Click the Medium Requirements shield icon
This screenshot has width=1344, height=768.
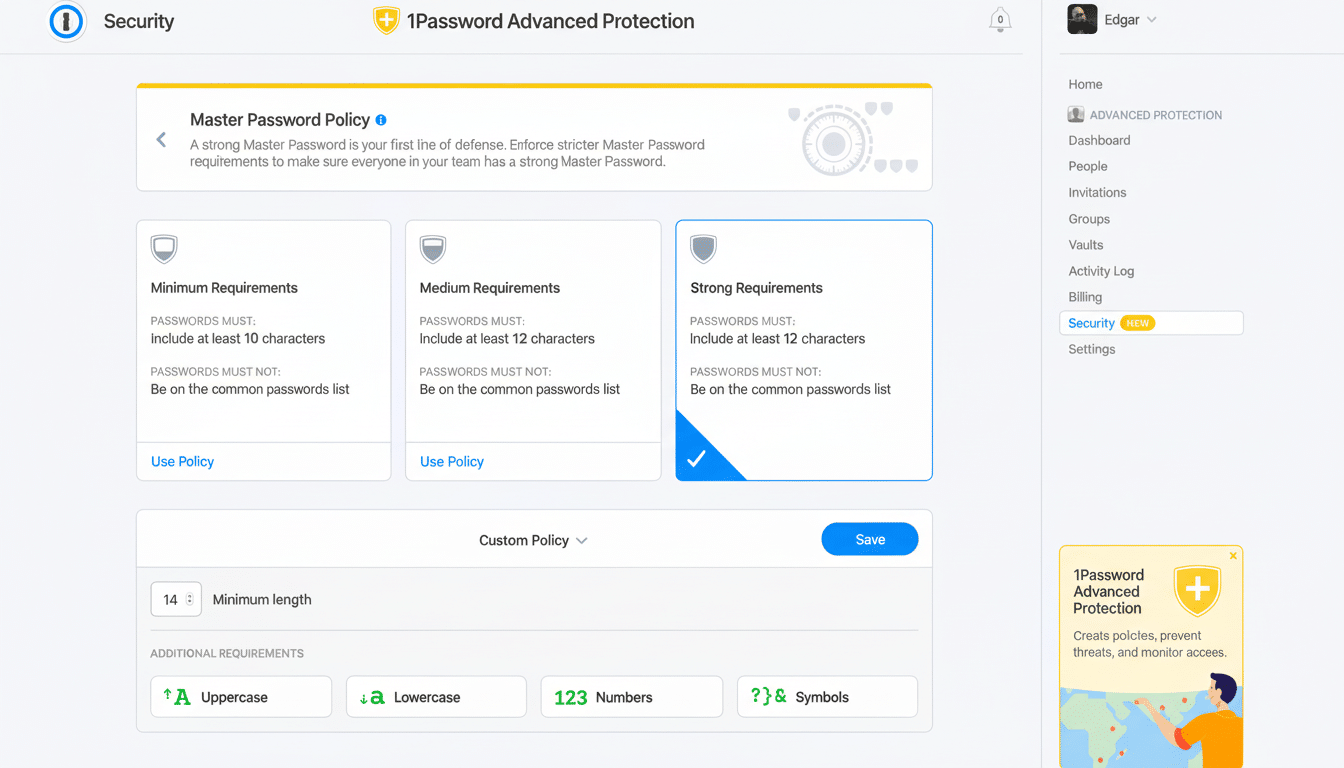pos(433,249)
